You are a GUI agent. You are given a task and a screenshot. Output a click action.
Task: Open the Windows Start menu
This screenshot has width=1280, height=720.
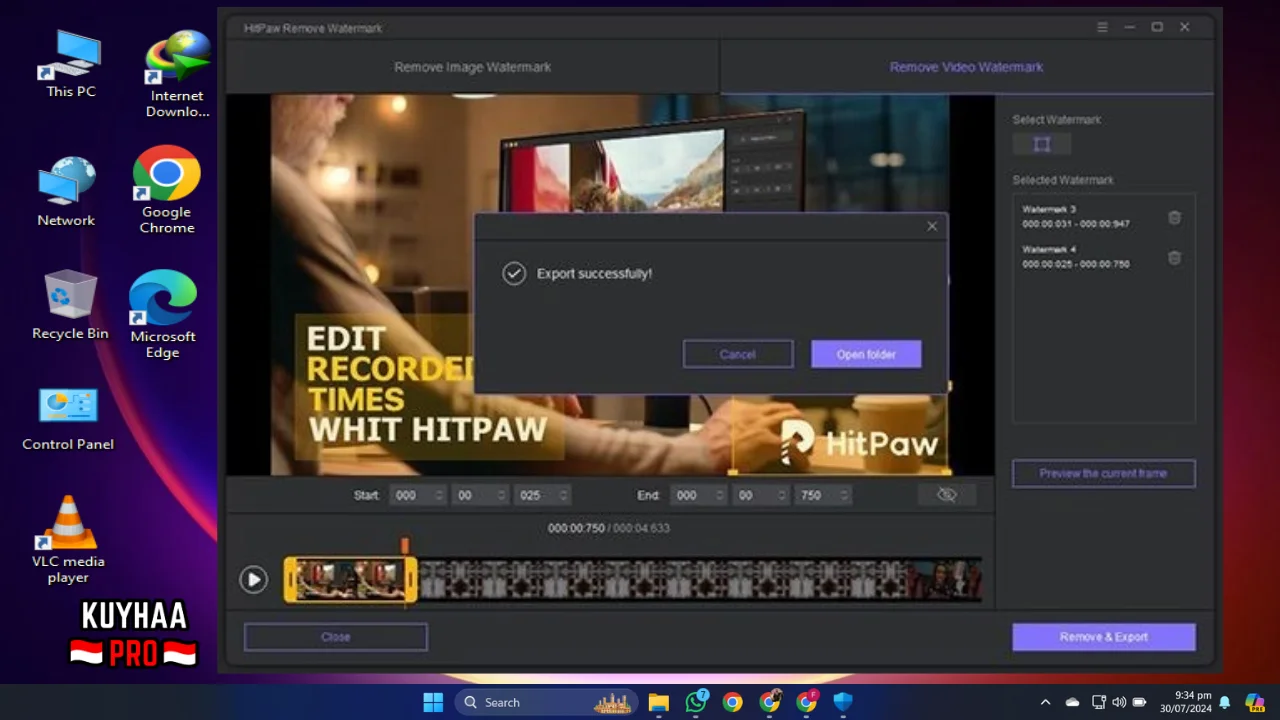(x=433, y=702)
